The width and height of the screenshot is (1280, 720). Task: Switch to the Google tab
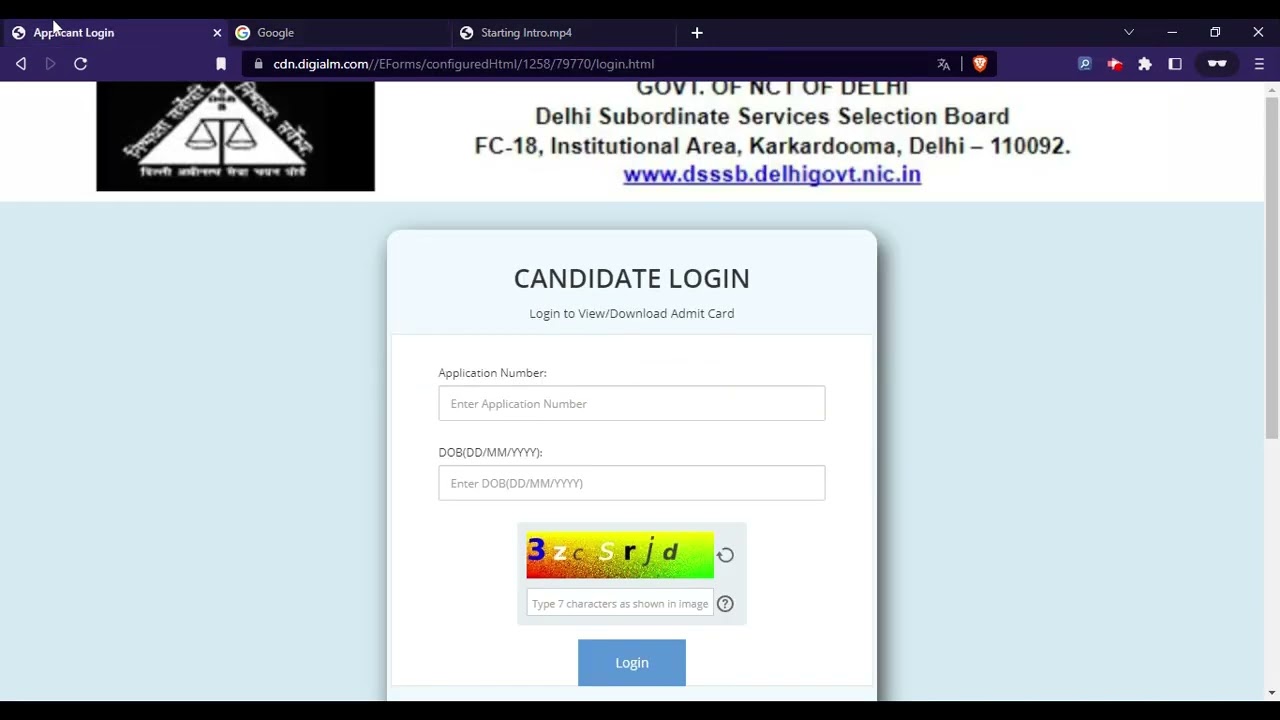click(x=340, y=33)
